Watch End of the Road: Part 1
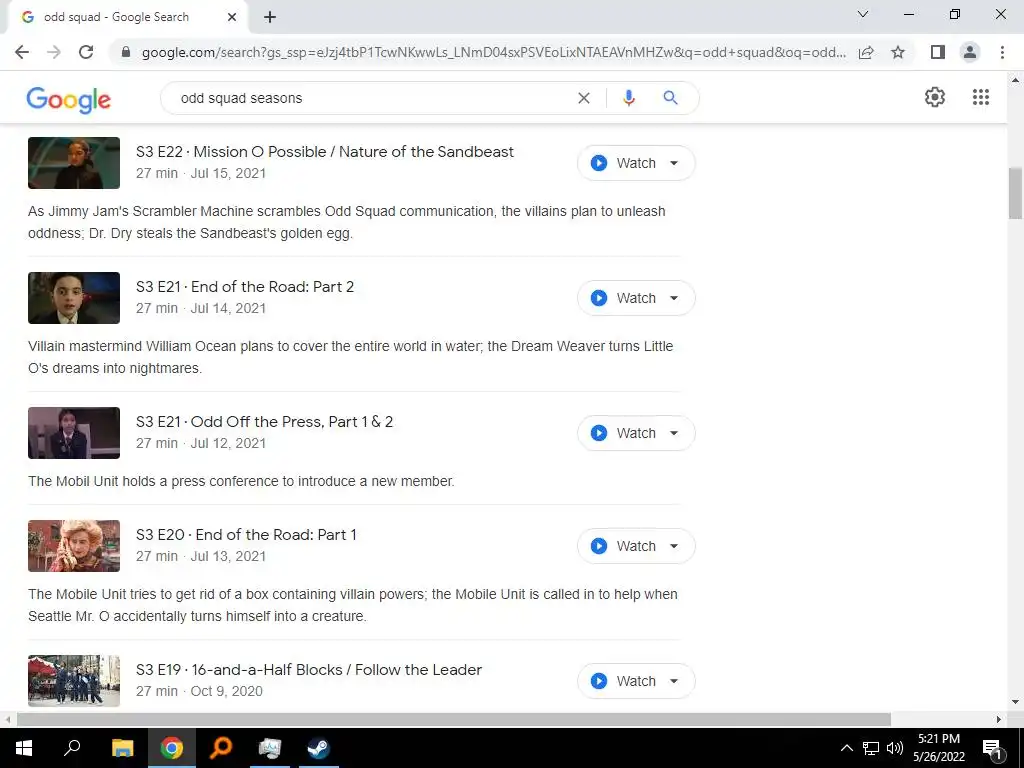 (x=624, y=546)
